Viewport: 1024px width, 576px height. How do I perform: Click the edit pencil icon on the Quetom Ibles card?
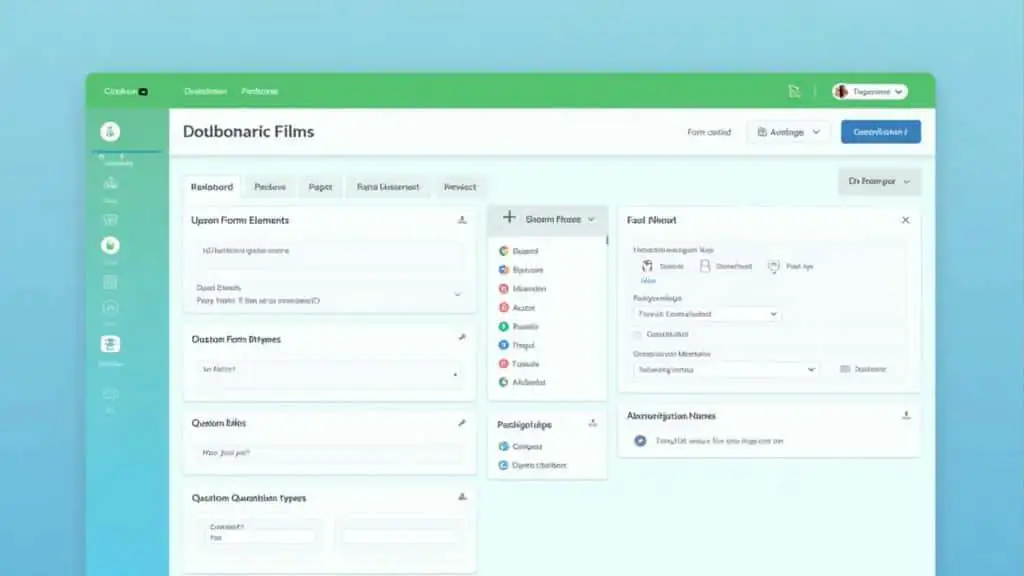click(x=461, y=423)
